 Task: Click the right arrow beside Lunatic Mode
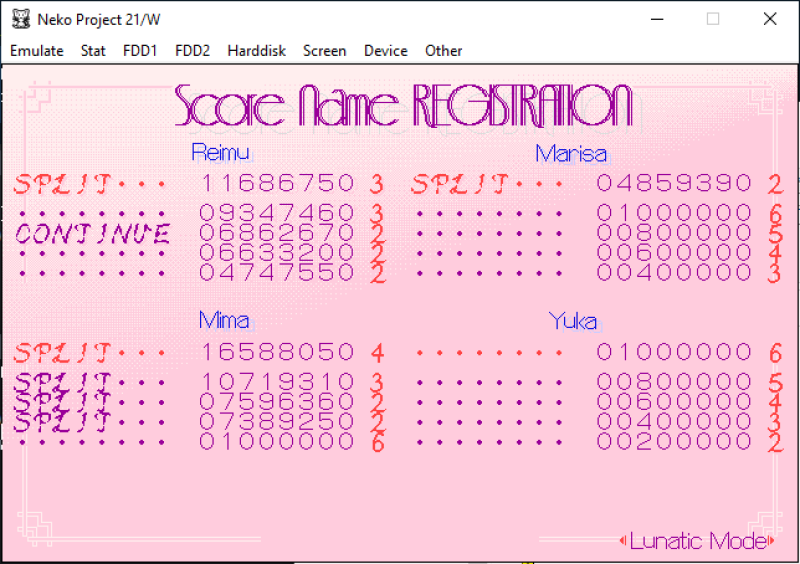[771, 541]
